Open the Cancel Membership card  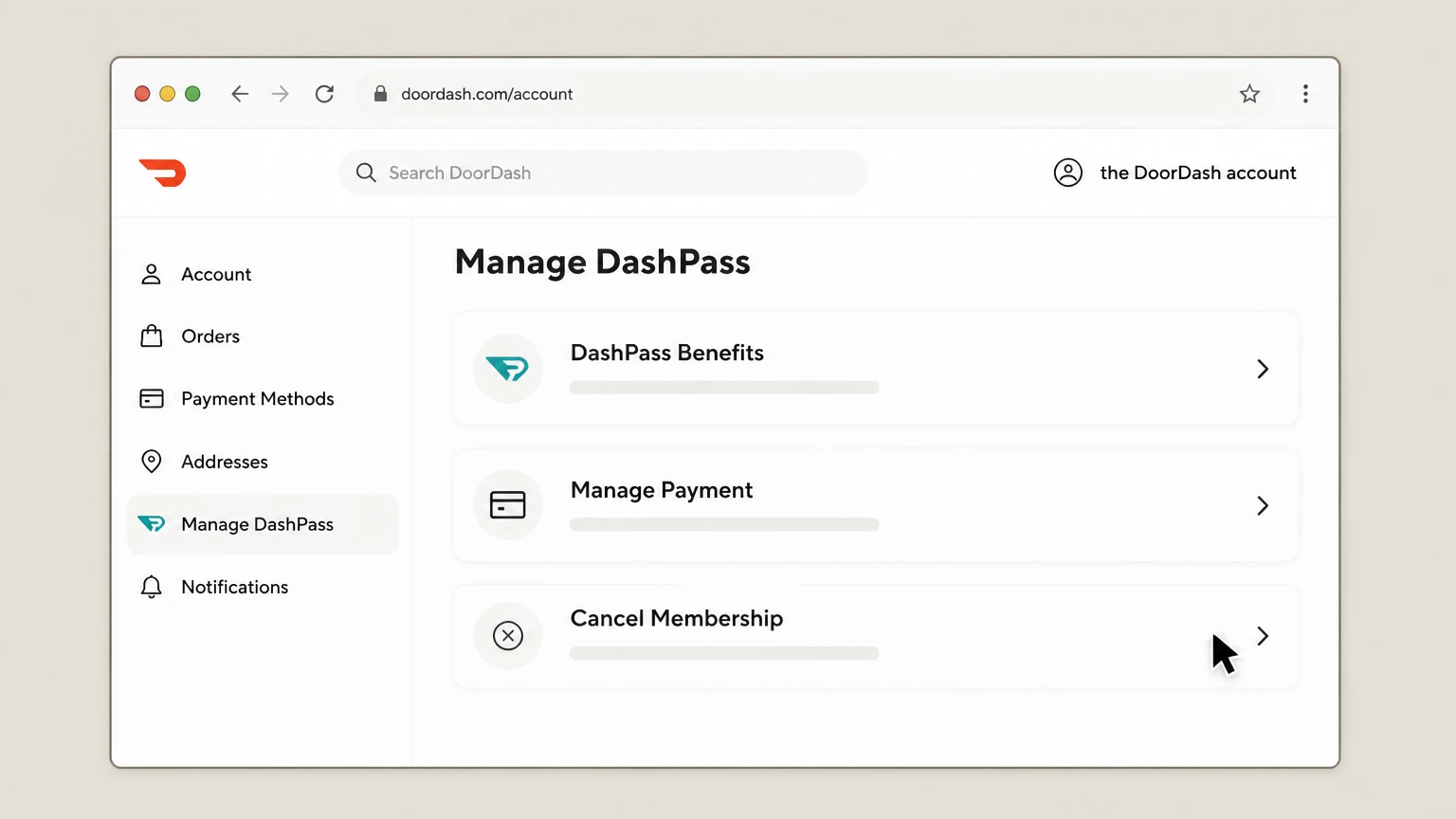tap(876, 635)
